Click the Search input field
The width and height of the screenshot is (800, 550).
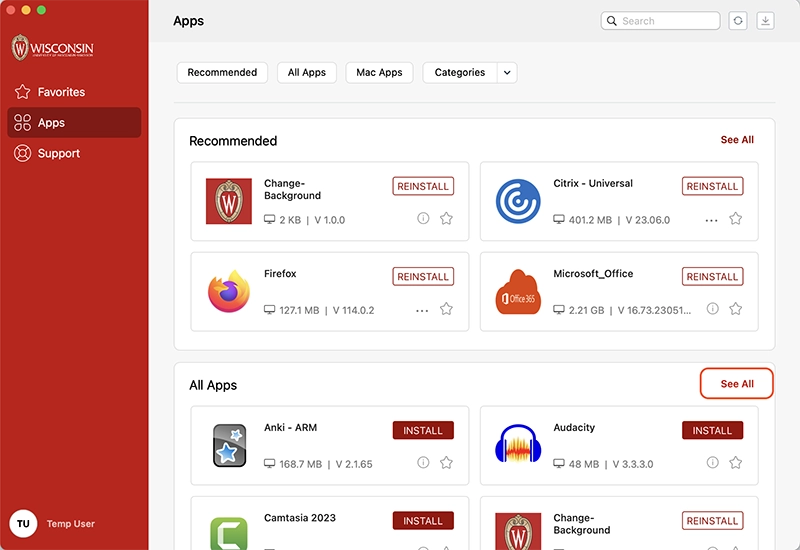(x=660, y=21)
